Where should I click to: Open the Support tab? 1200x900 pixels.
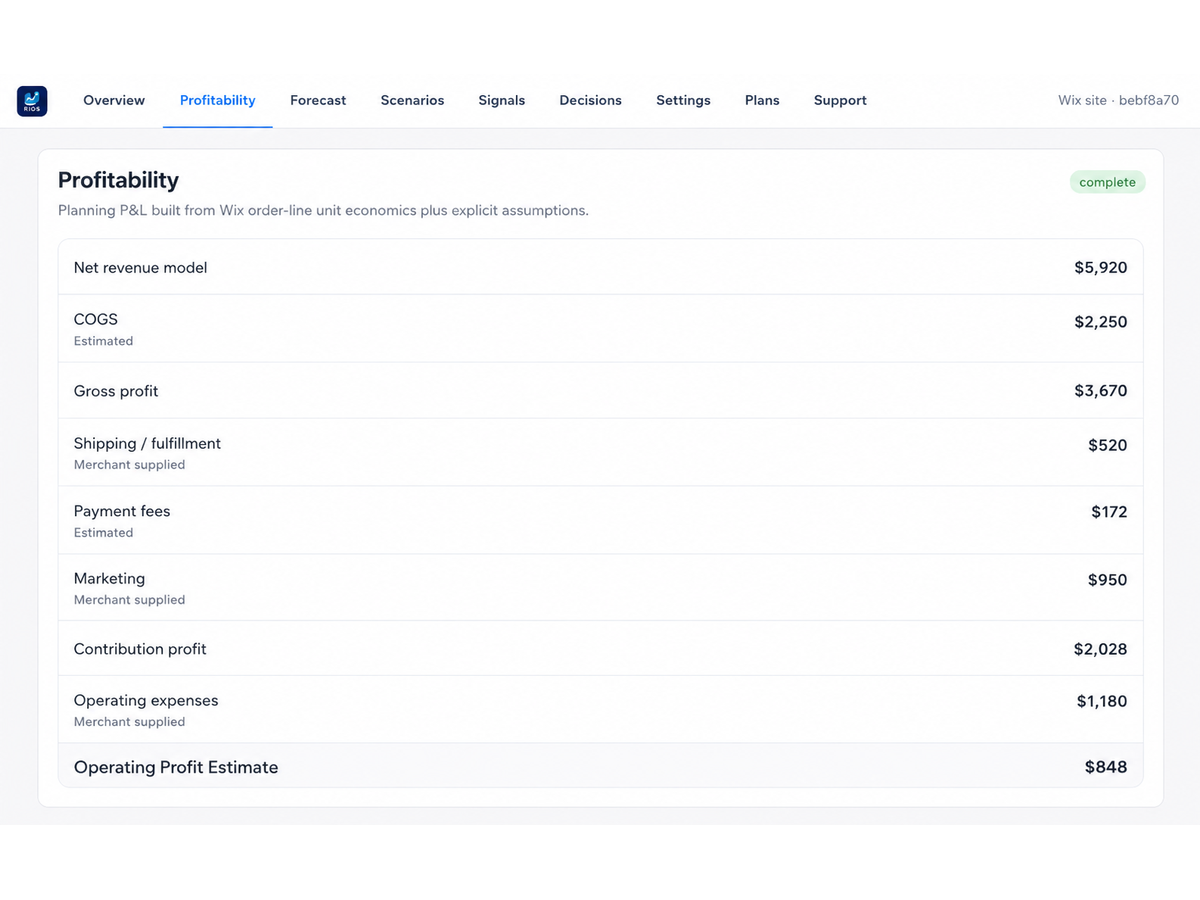coord(840,100)
